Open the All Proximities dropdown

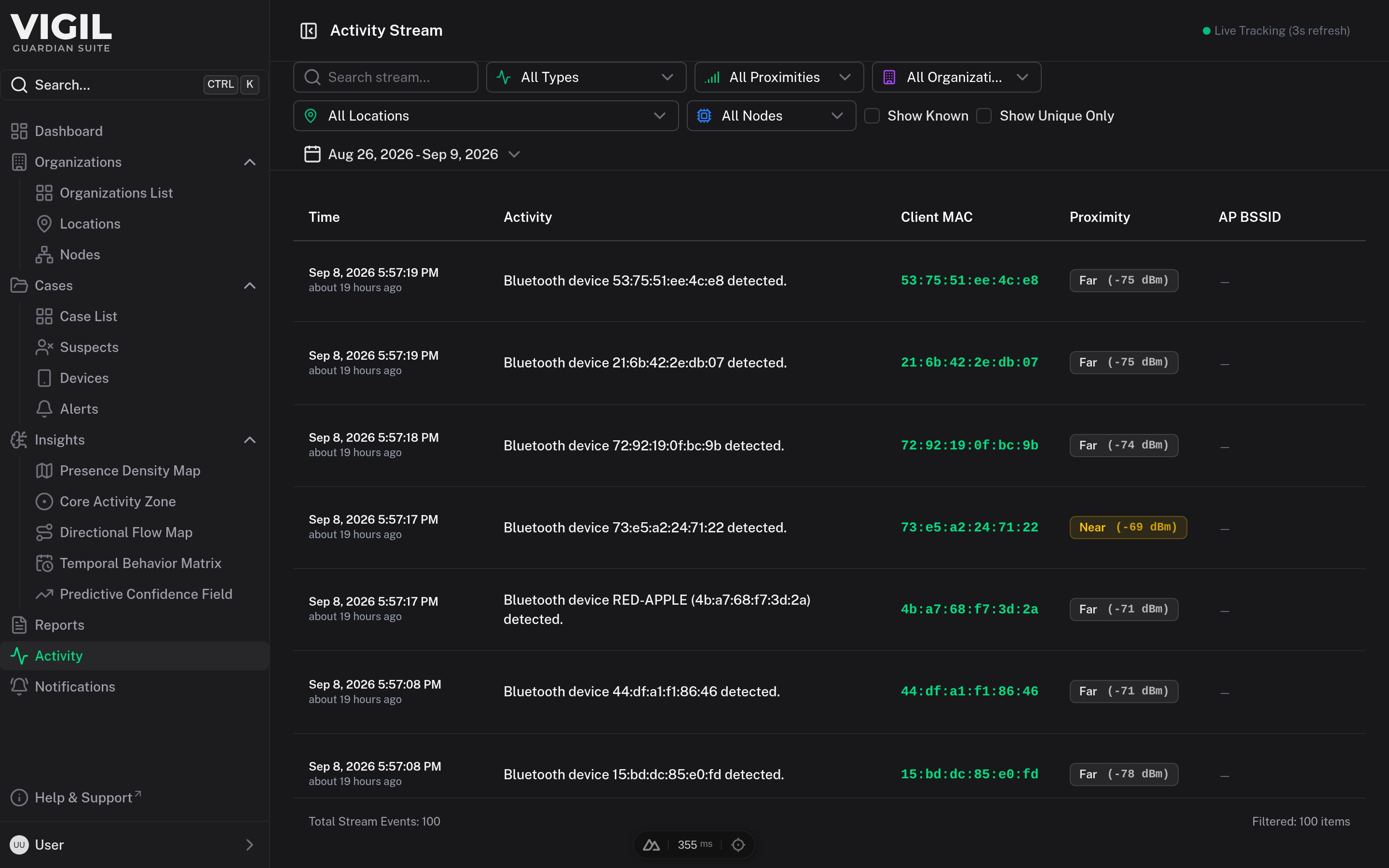779,77
